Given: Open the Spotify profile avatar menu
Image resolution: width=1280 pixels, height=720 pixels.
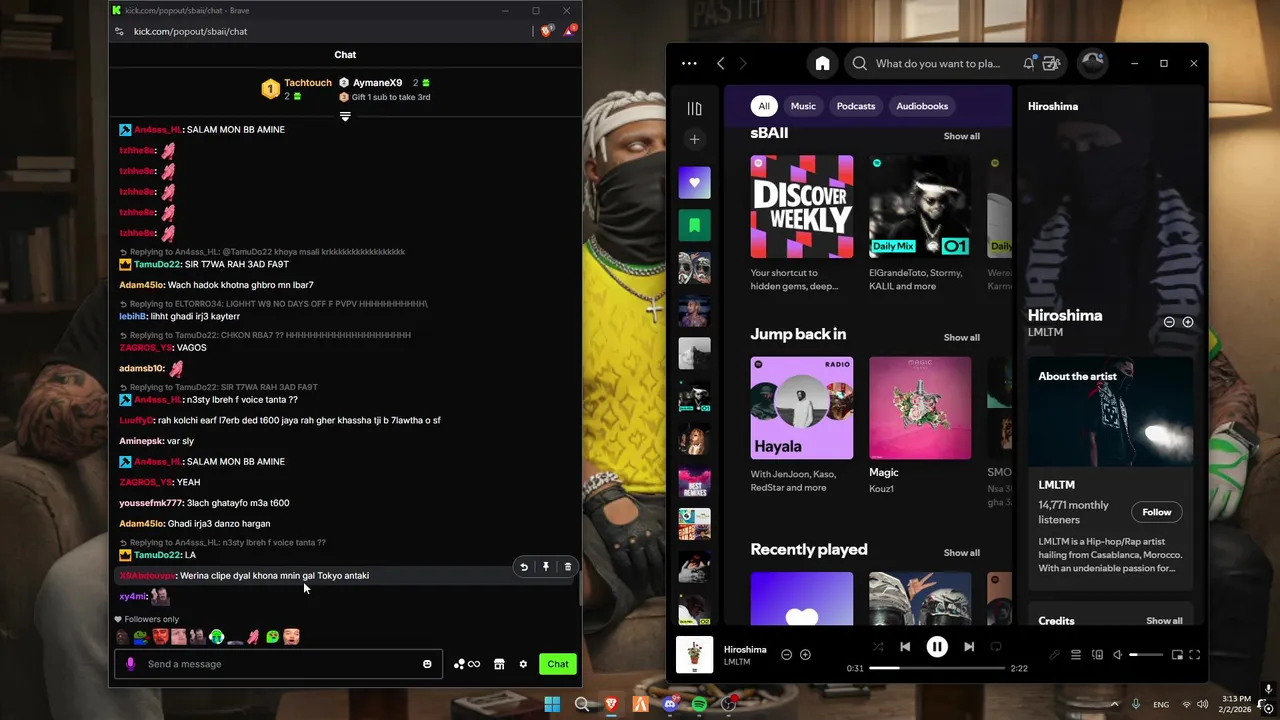Looking at the screenshot, I should [1092, 63].
